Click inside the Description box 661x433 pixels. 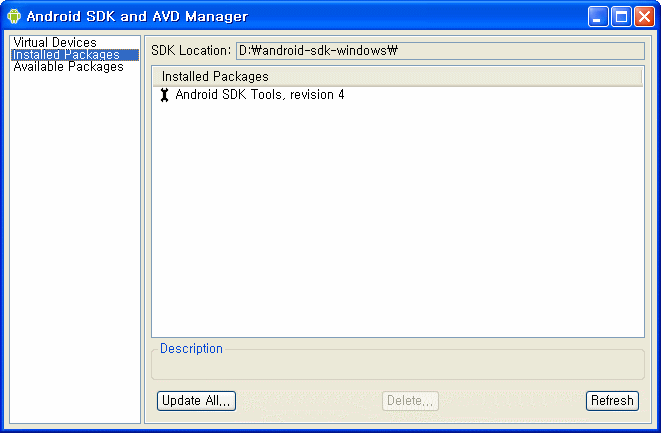[398, 367]
